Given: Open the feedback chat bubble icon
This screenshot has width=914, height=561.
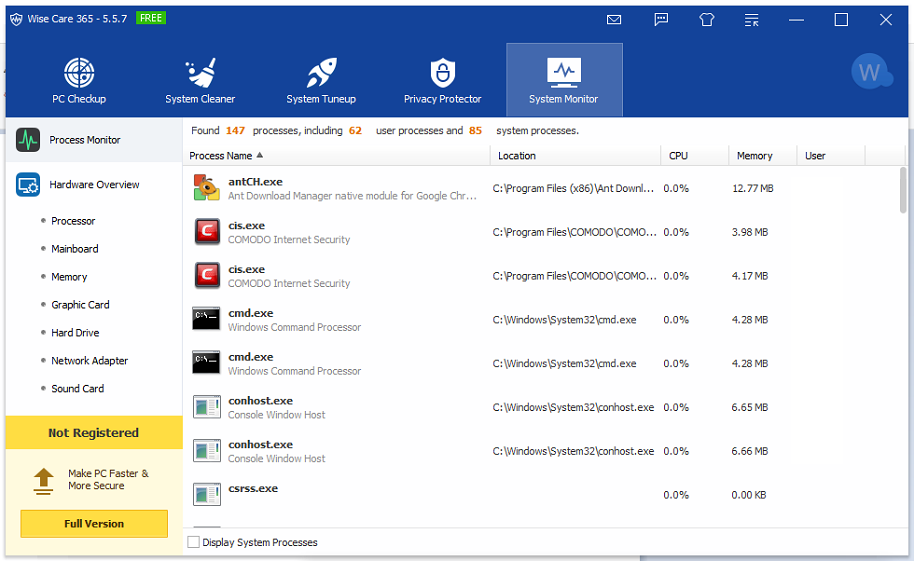Looking at the screenshot, I should [x=661, y=20].
